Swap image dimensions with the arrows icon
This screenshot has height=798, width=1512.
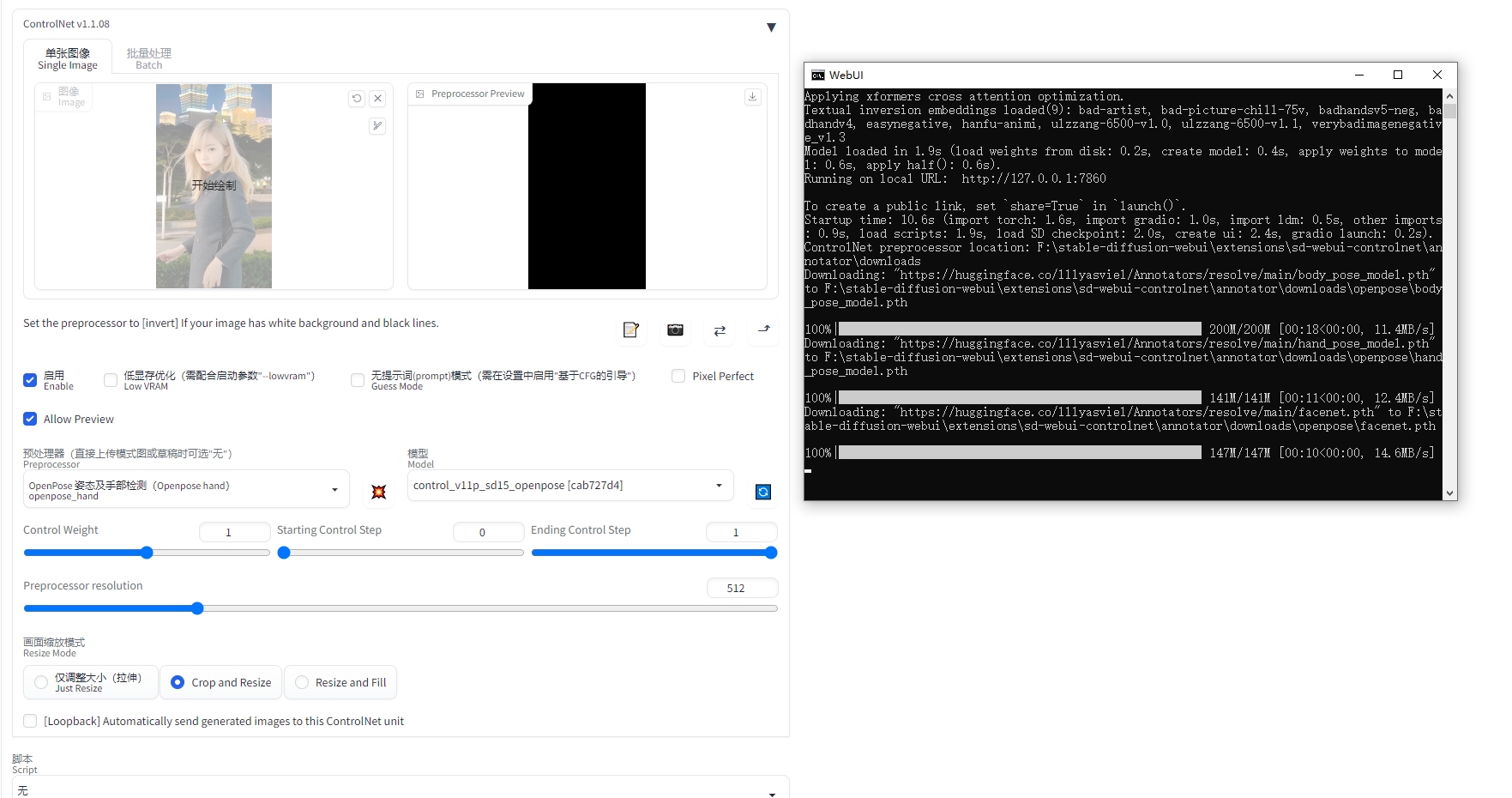coord(719,330)
